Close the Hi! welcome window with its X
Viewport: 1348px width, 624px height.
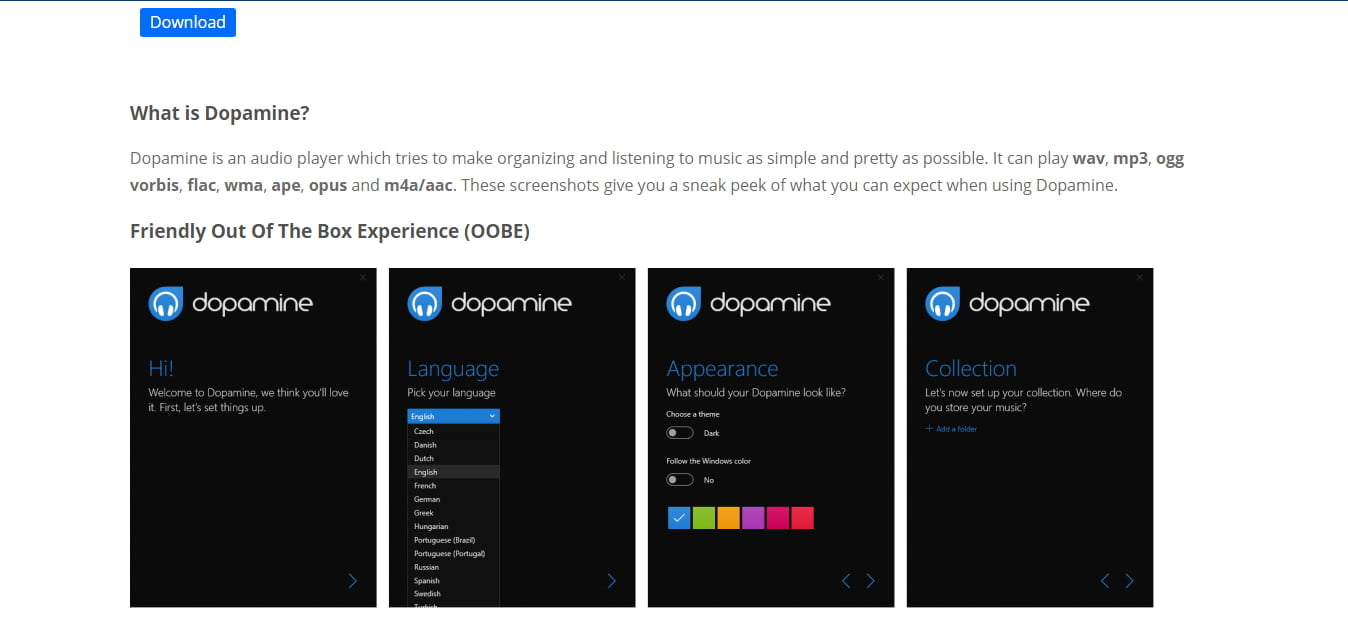pyautogui.click(x=363, y=276)
